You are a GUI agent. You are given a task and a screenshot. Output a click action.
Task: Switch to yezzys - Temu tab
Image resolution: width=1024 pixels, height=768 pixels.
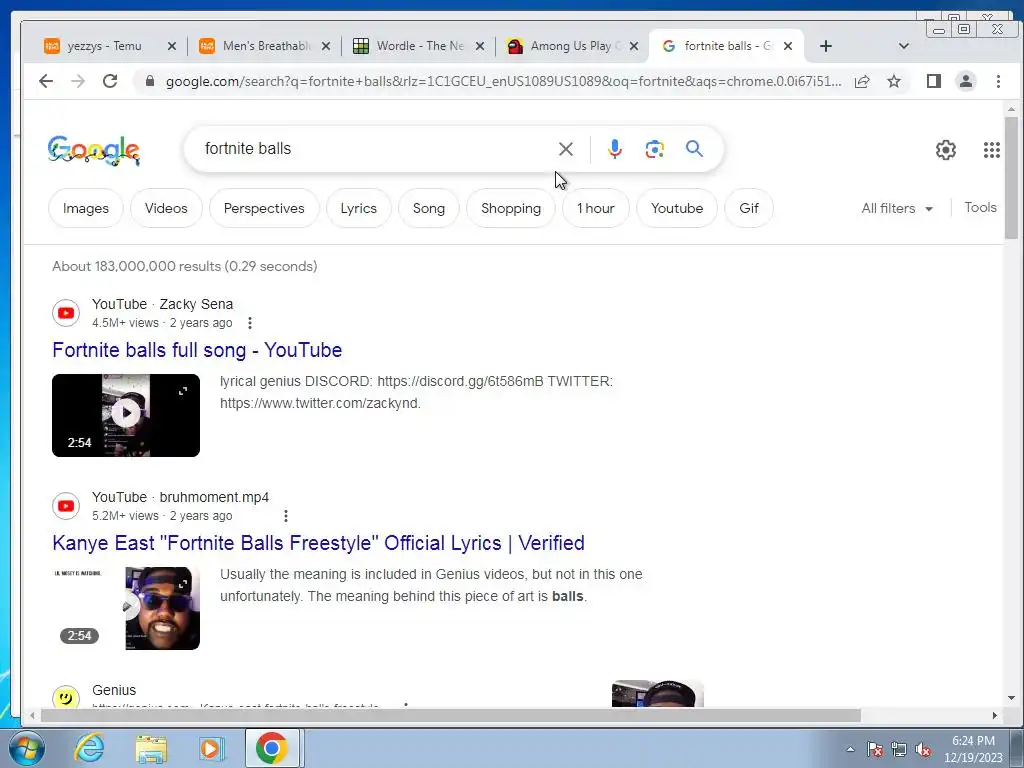click(104, 46)
